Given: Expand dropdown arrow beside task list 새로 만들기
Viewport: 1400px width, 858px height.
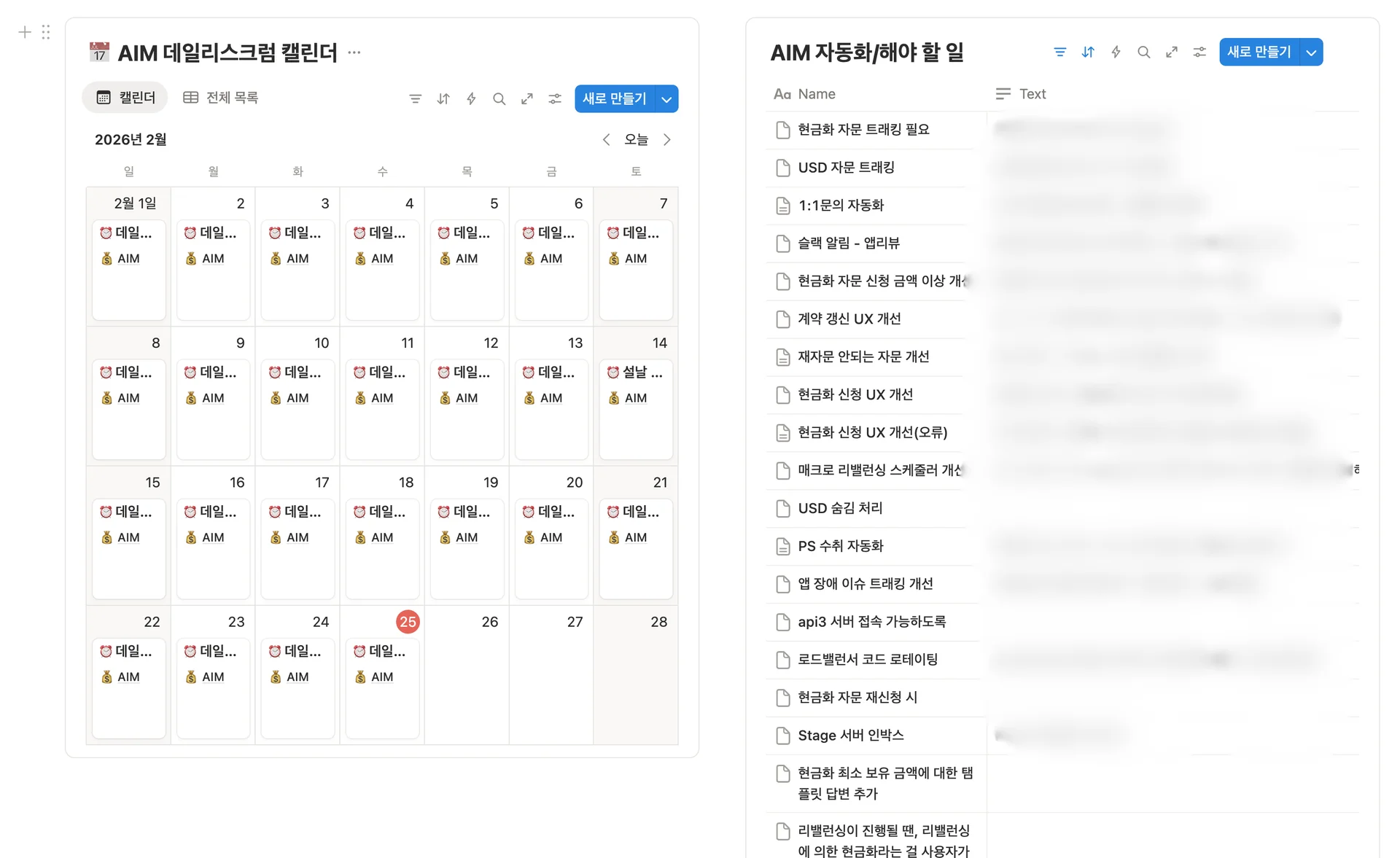Looking at the screenshot, I should (x=1311, y=52).
